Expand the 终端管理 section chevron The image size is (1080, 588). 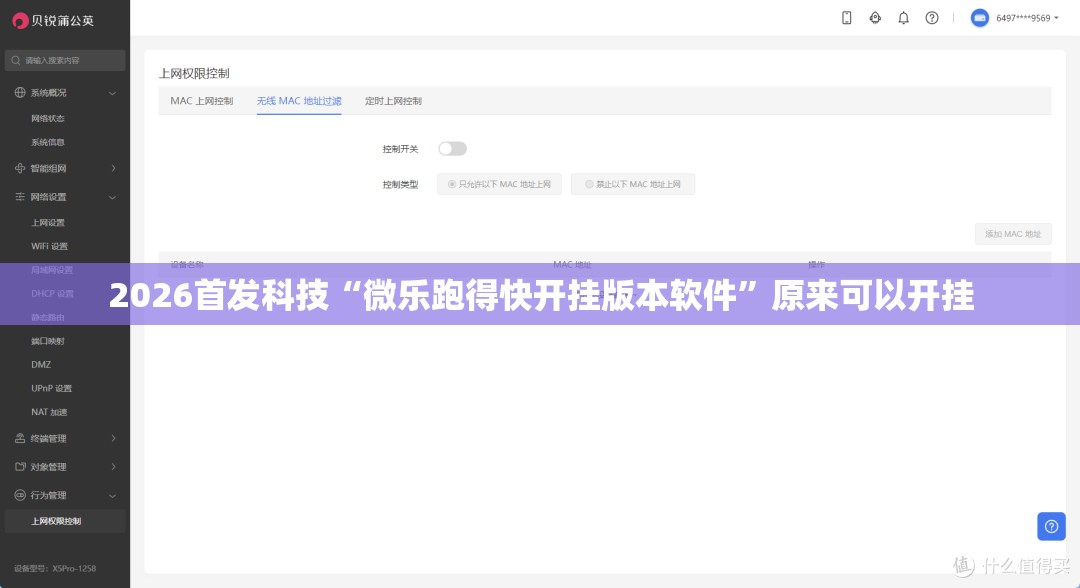click(x=113, y=438)
